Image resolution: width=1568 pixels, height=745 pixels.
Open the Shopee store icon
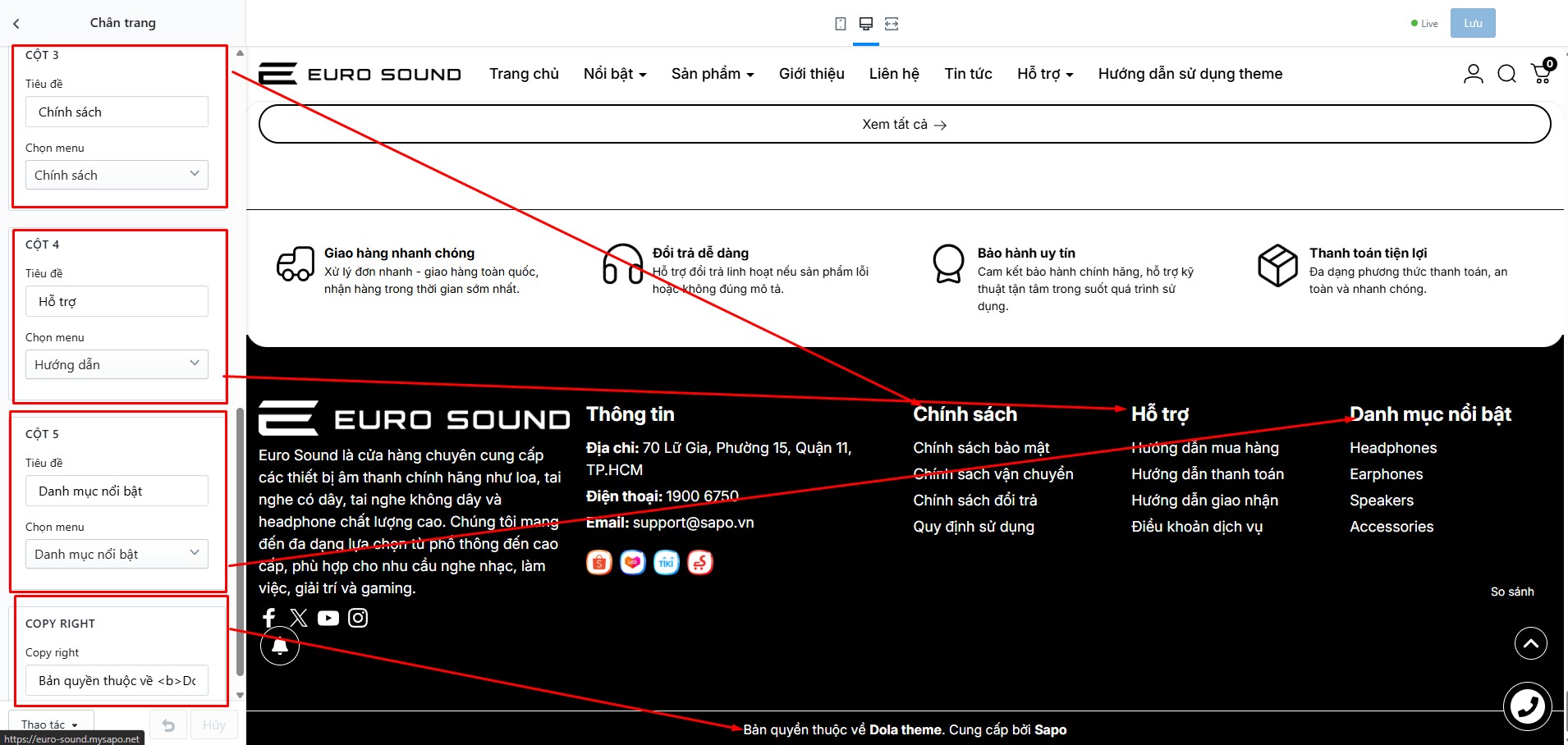tap(599, 563)
